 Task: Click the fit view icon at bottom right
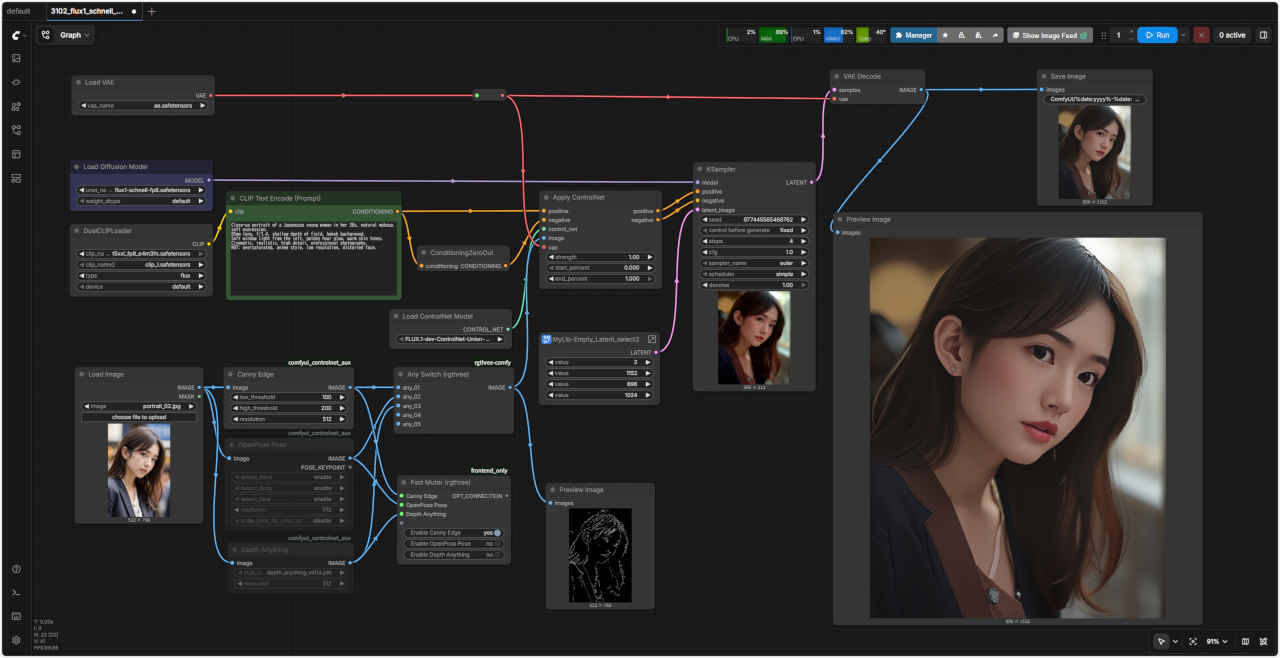coord(1192,641)
